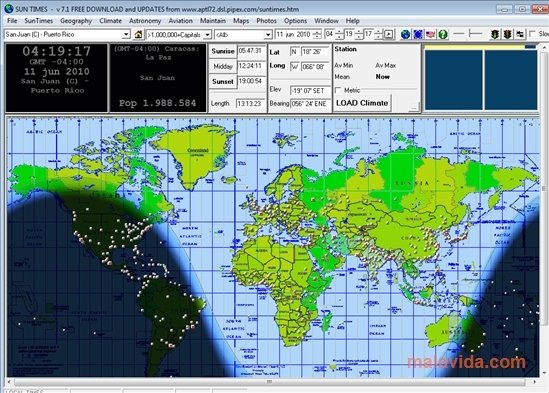Click the Greenland label on the map

click(197, 150)
